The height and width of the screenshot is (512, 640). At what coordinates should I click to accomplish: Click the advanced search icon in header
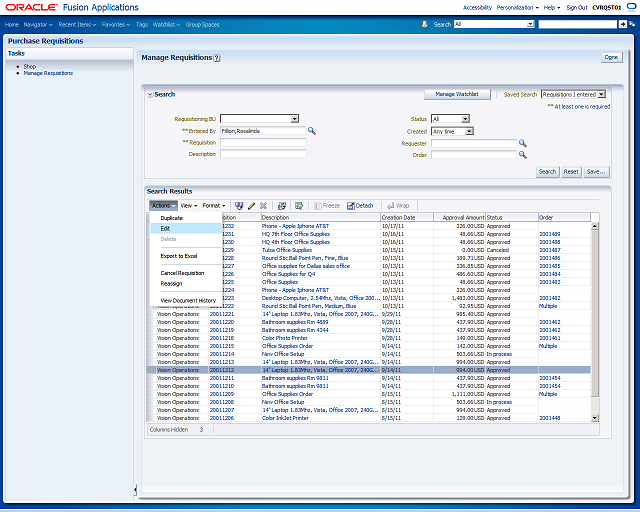pyautogui.click(x=632, y=24)
